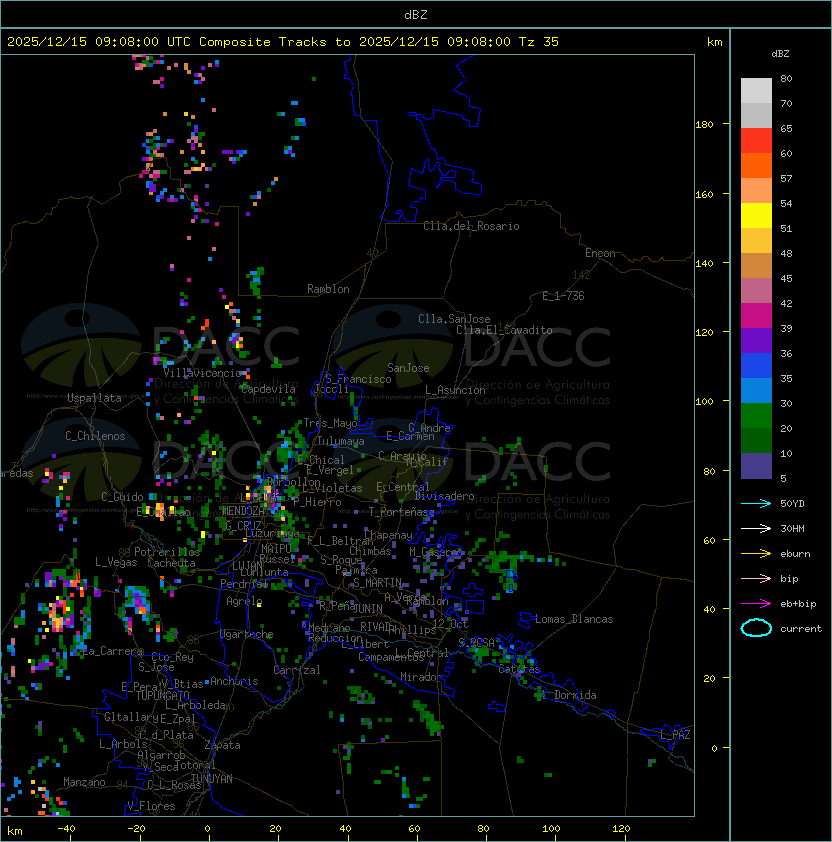Click the dBZ title in top bar

(x=416, y=14)
